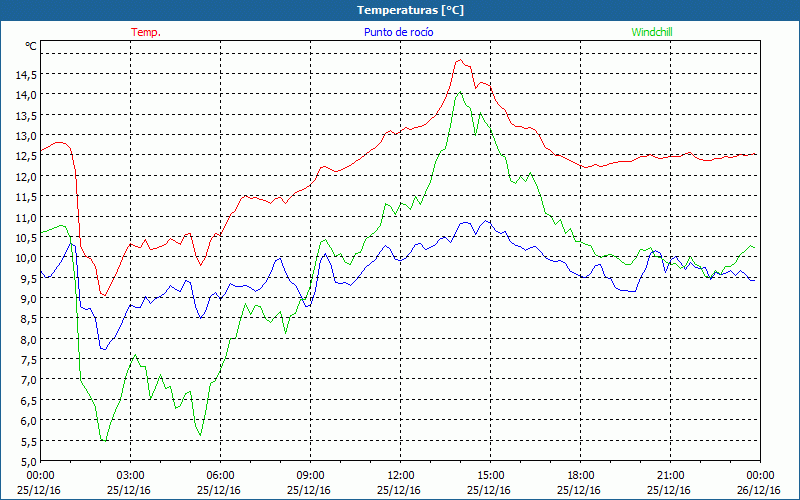Click the 6,5 y-axis value
The width and height of the screenshot is (800, 500).
click(x=29, y=401)
